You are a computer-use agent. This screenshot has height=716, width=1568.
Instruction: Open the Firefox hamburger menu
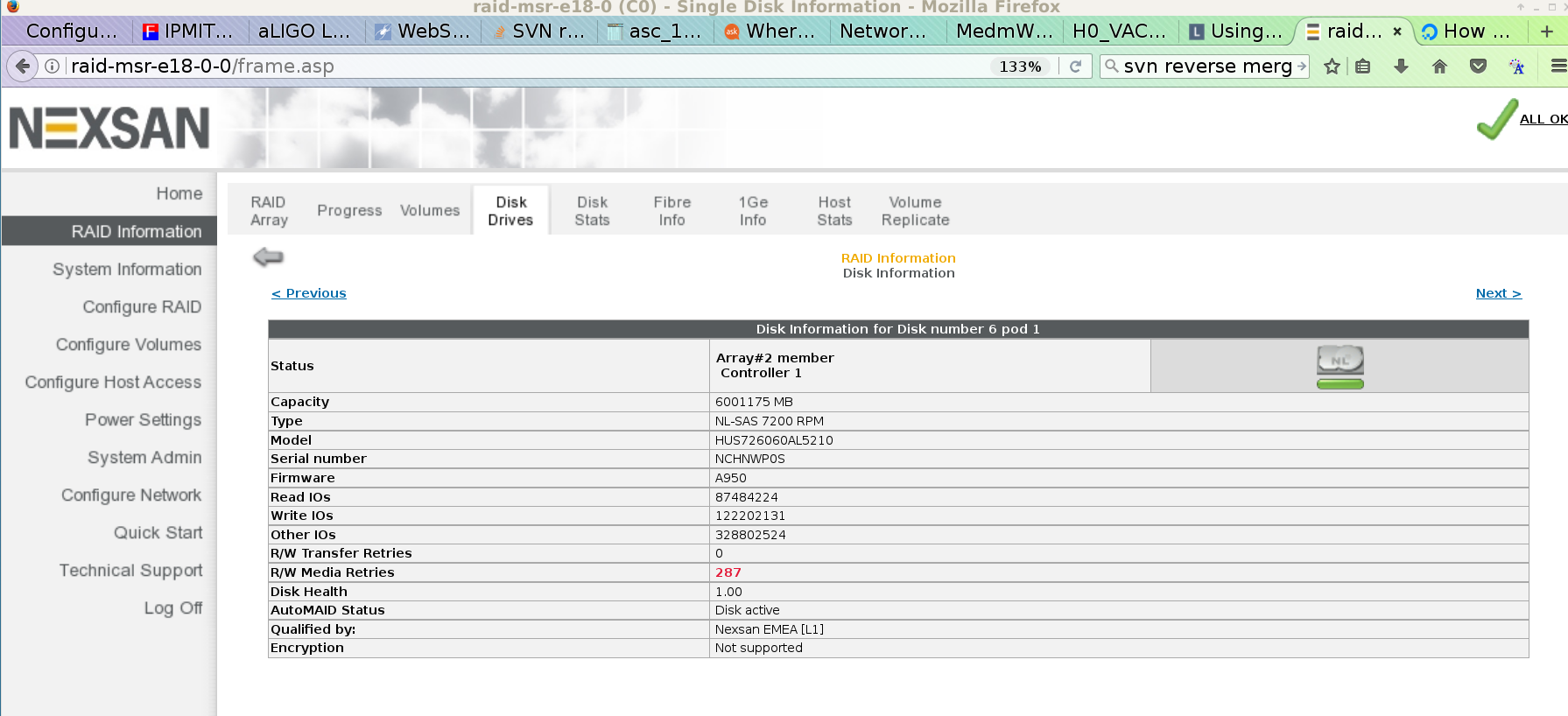1557,67
